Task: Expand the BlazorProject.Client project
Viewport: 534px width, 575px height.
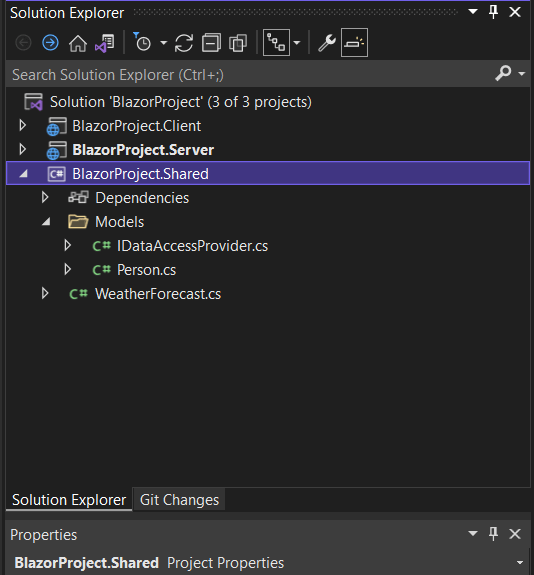Action: 23,126
